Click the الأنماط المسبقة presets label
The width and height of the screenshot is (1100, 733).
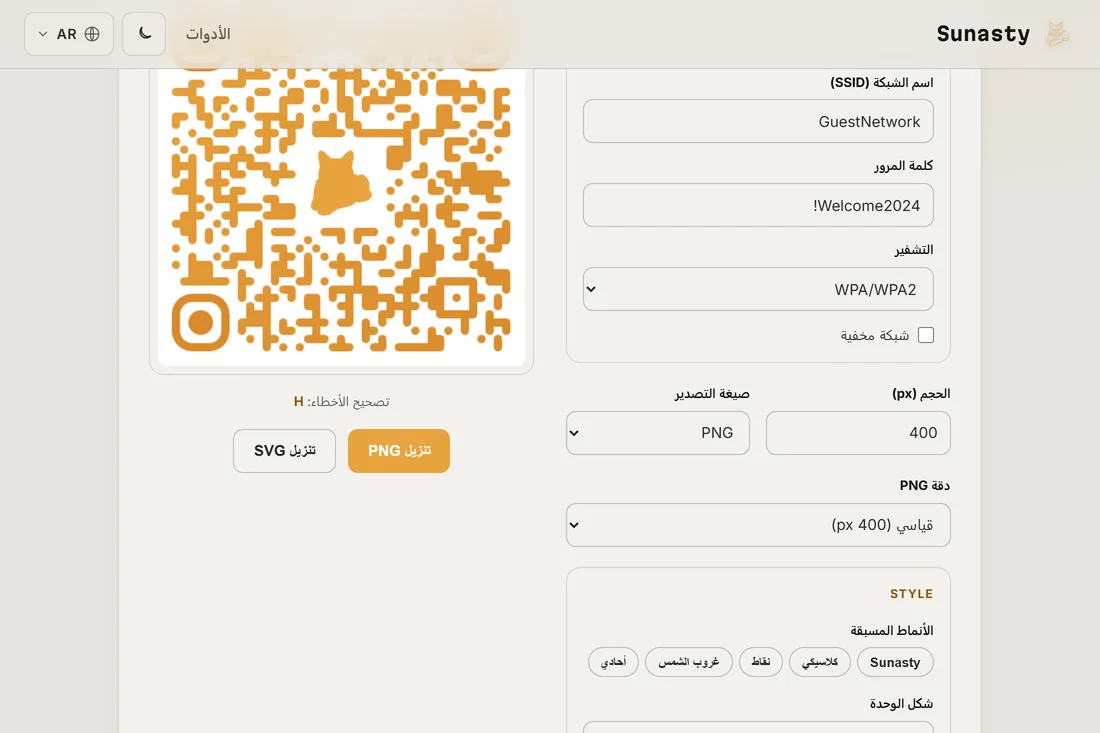pyautogui.click(x=892, y=631)
